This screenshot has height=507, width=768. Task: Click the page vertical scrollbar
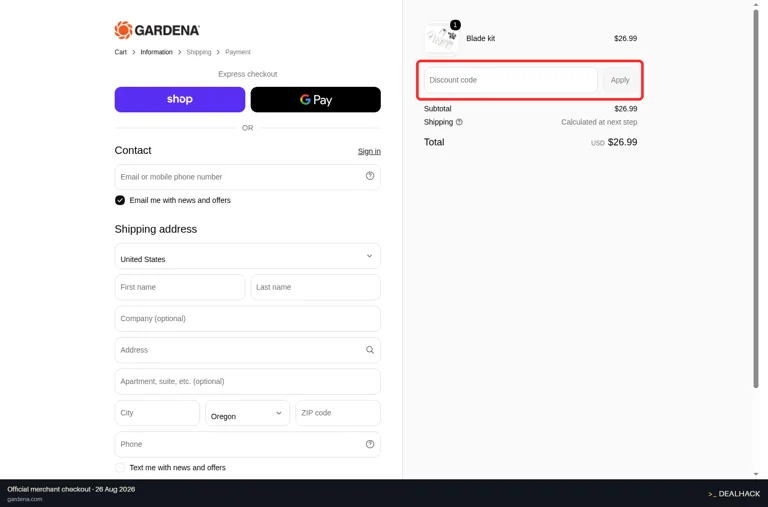tap(756, 198)
